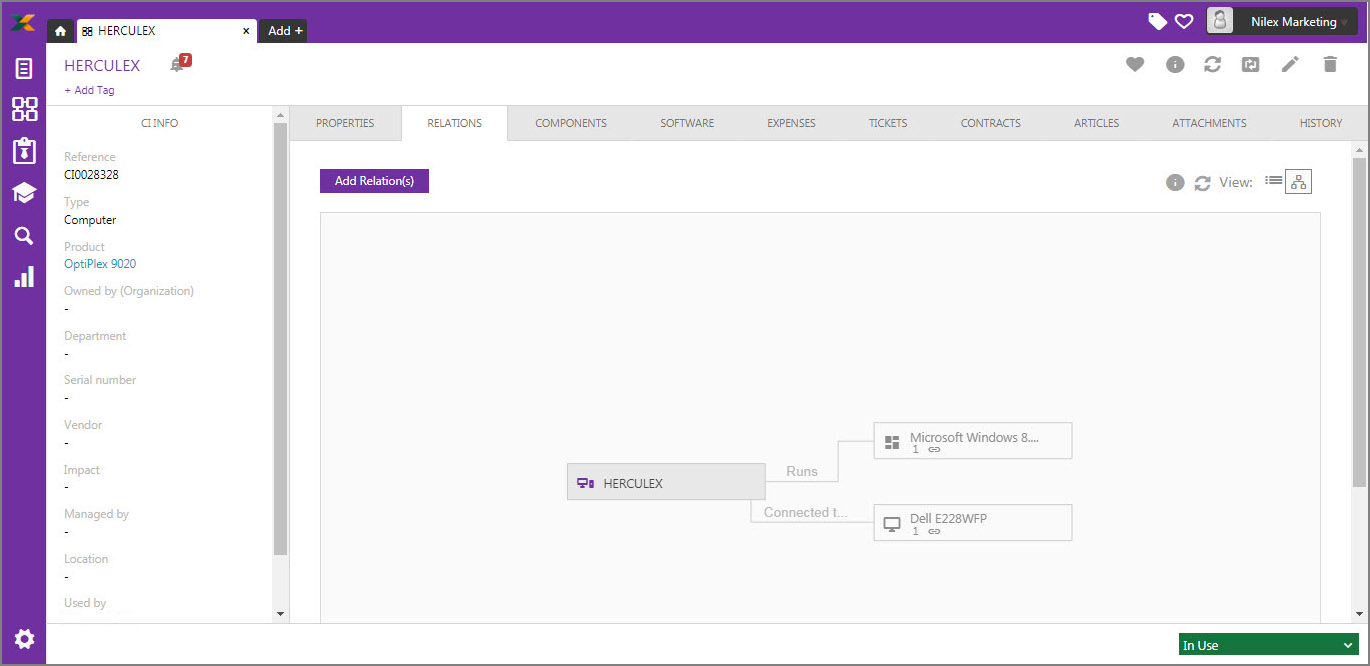
Task: Delete HERCULEX using trash icon
Action: click(x=1329, y=64)
